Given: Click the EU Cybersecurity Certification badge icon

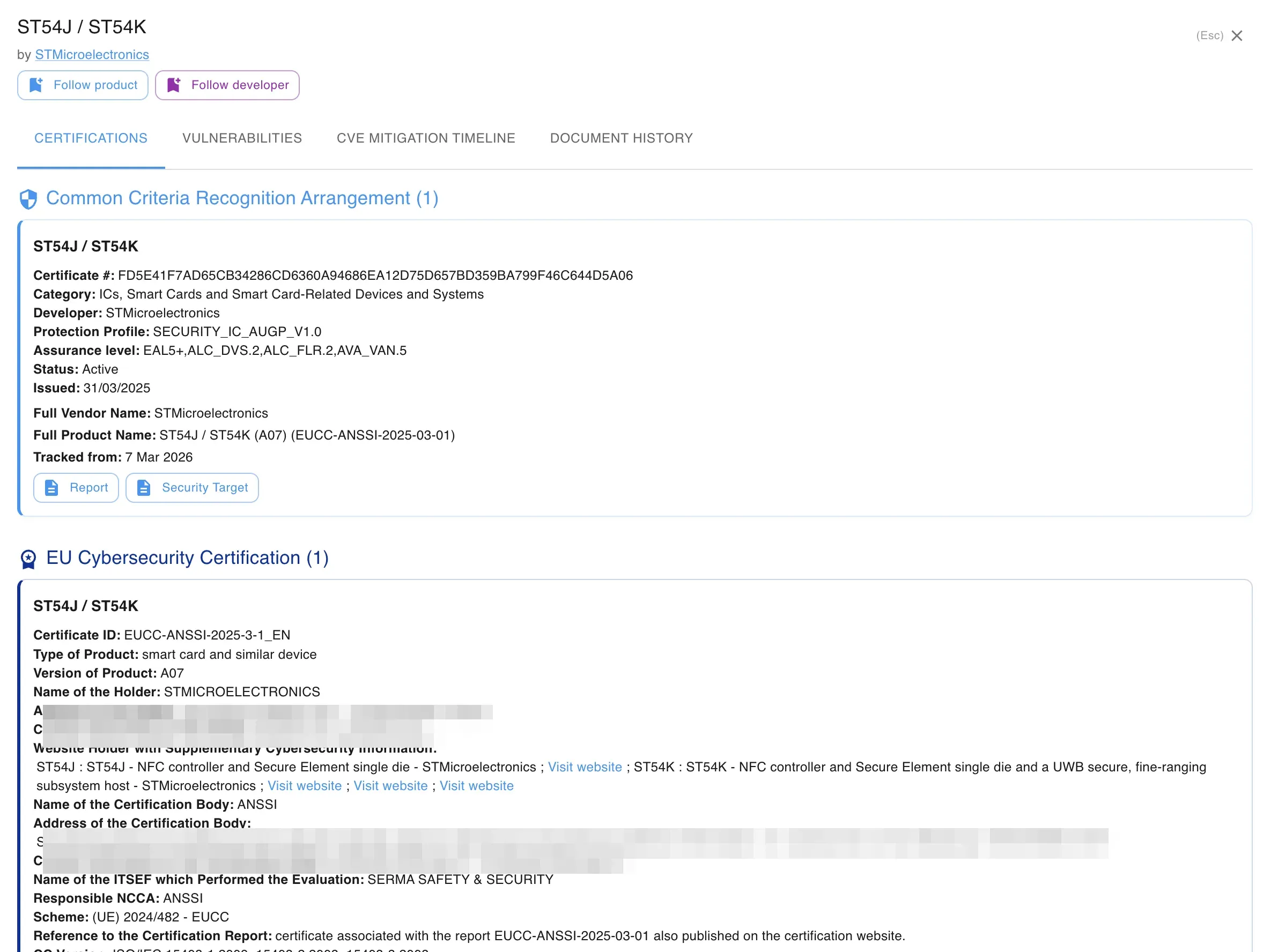Looking at the screenshot, I should pyautogui.click(x=28, y=558).
